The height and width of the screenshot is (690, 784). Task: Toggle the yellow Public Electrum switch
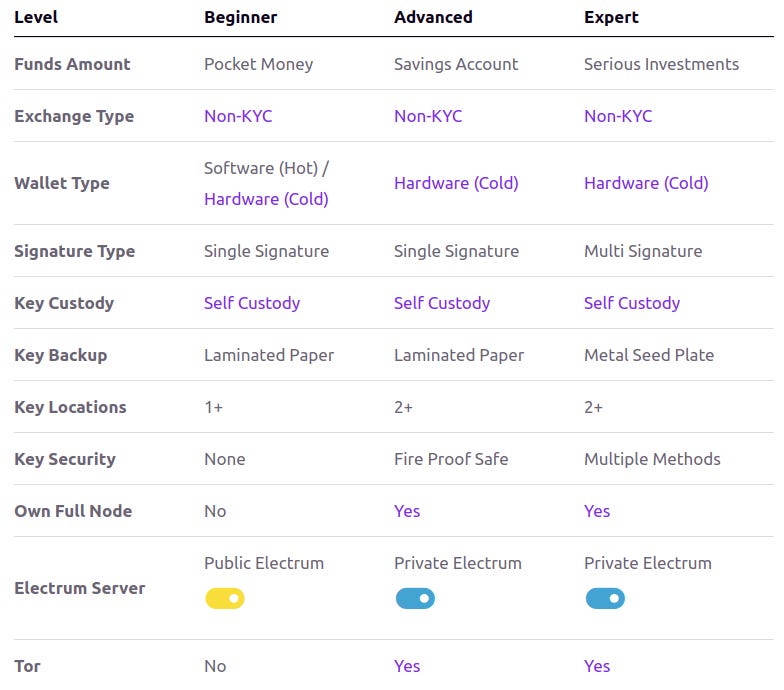[224, 598]
